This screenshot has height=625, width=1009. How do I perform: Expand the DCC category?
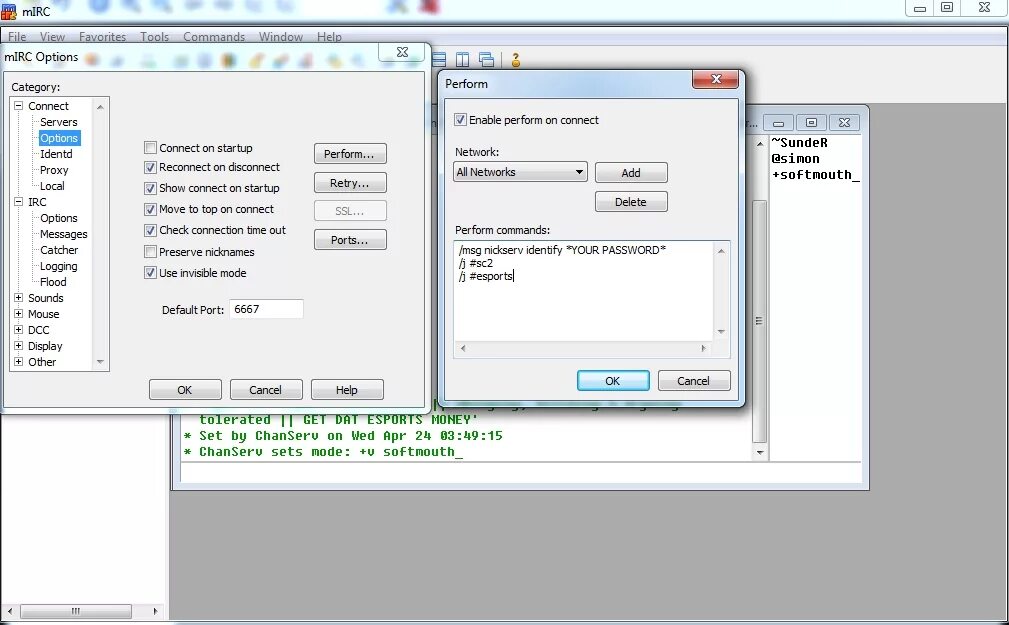pyautogui.click(x=19, y=330)
